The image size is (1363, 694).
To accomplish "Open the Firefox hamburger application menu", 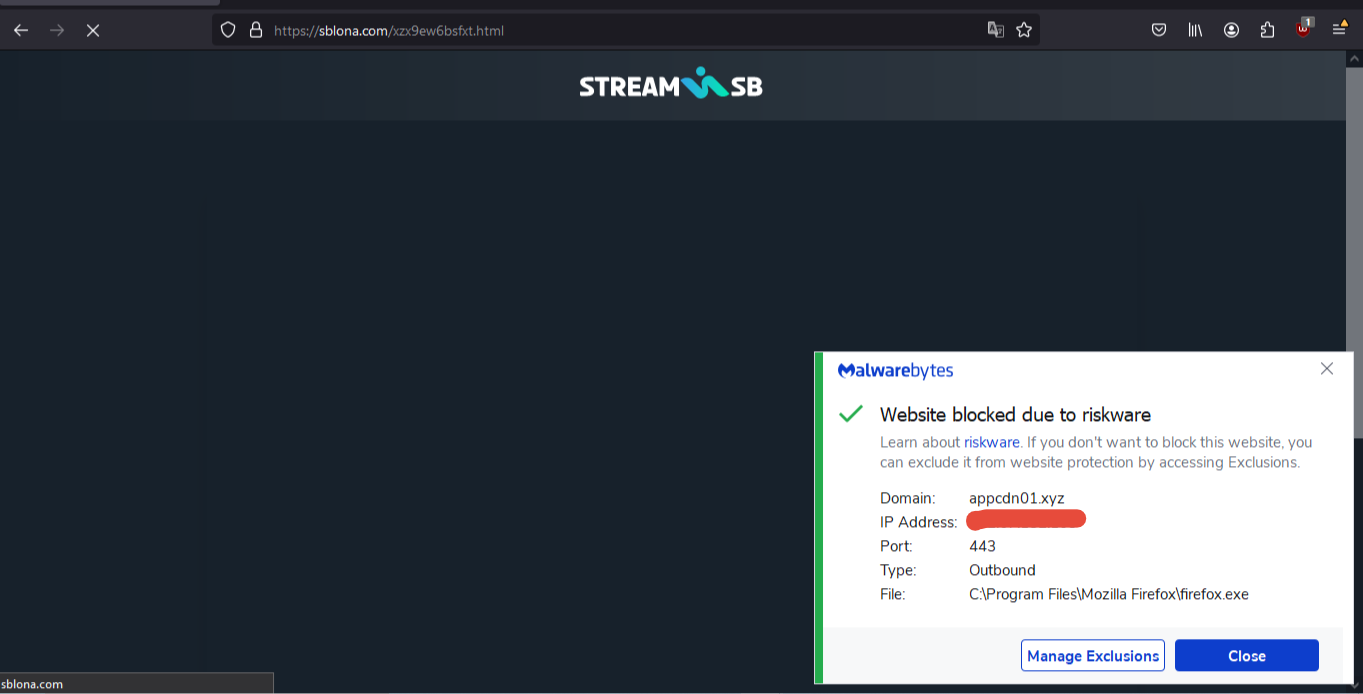I will point(1340,30).
